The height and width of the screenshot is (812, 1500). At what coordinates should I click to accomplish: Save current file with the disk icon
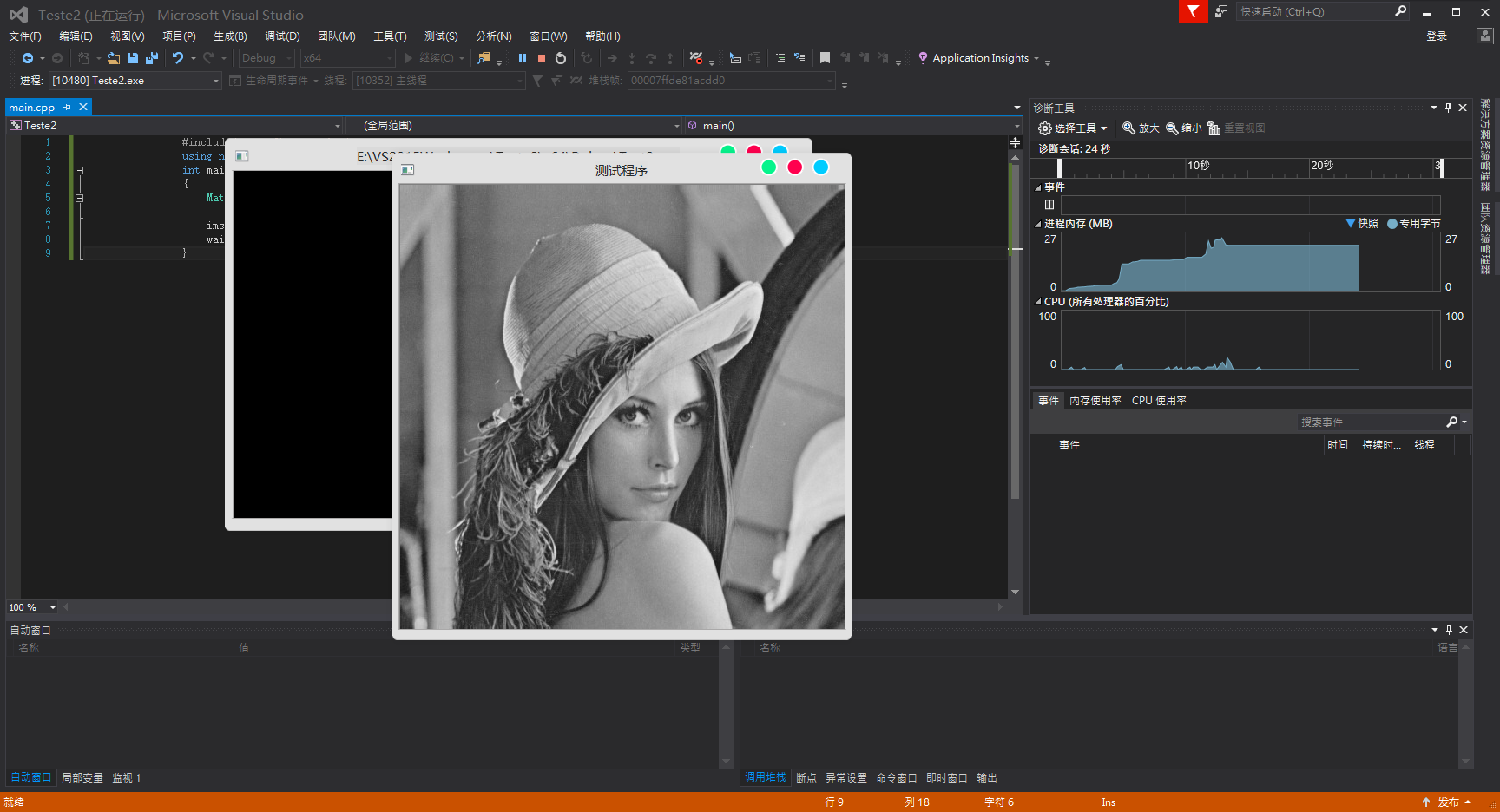133,58
